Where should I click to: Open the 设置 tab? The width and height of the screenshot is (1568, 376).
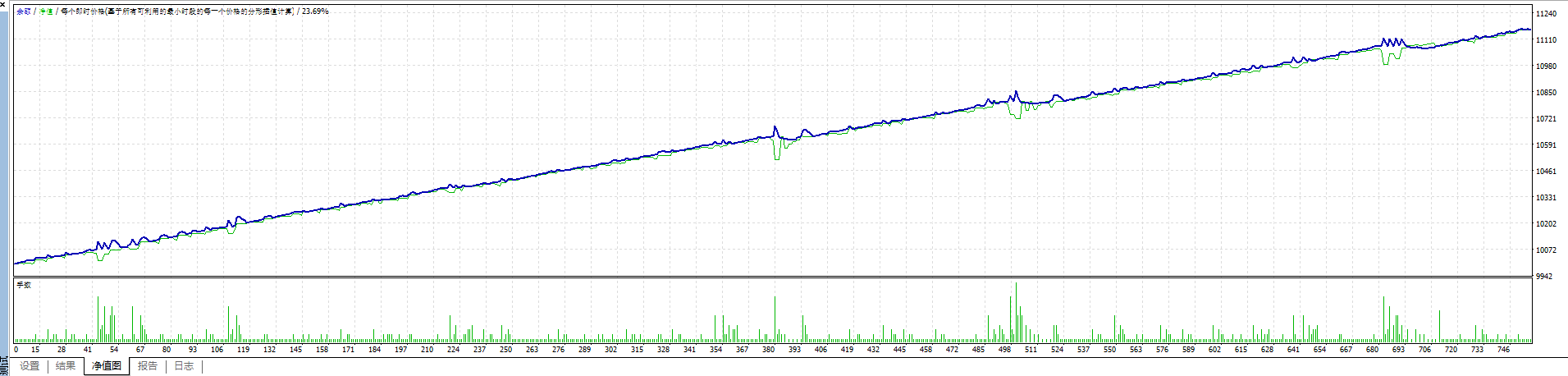(x=30, y=366)
